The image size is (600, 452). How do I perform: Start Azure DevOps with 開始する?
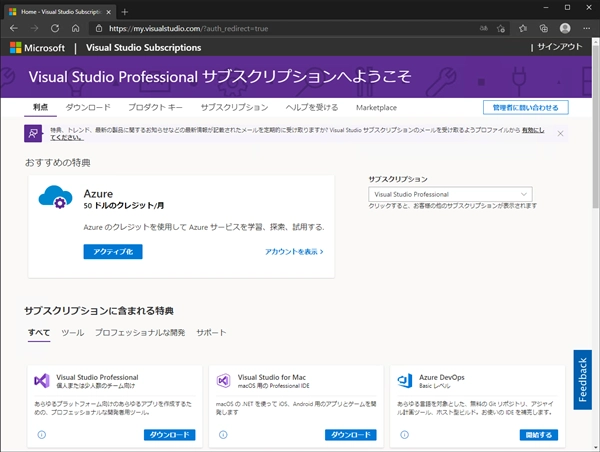(539, 435)
